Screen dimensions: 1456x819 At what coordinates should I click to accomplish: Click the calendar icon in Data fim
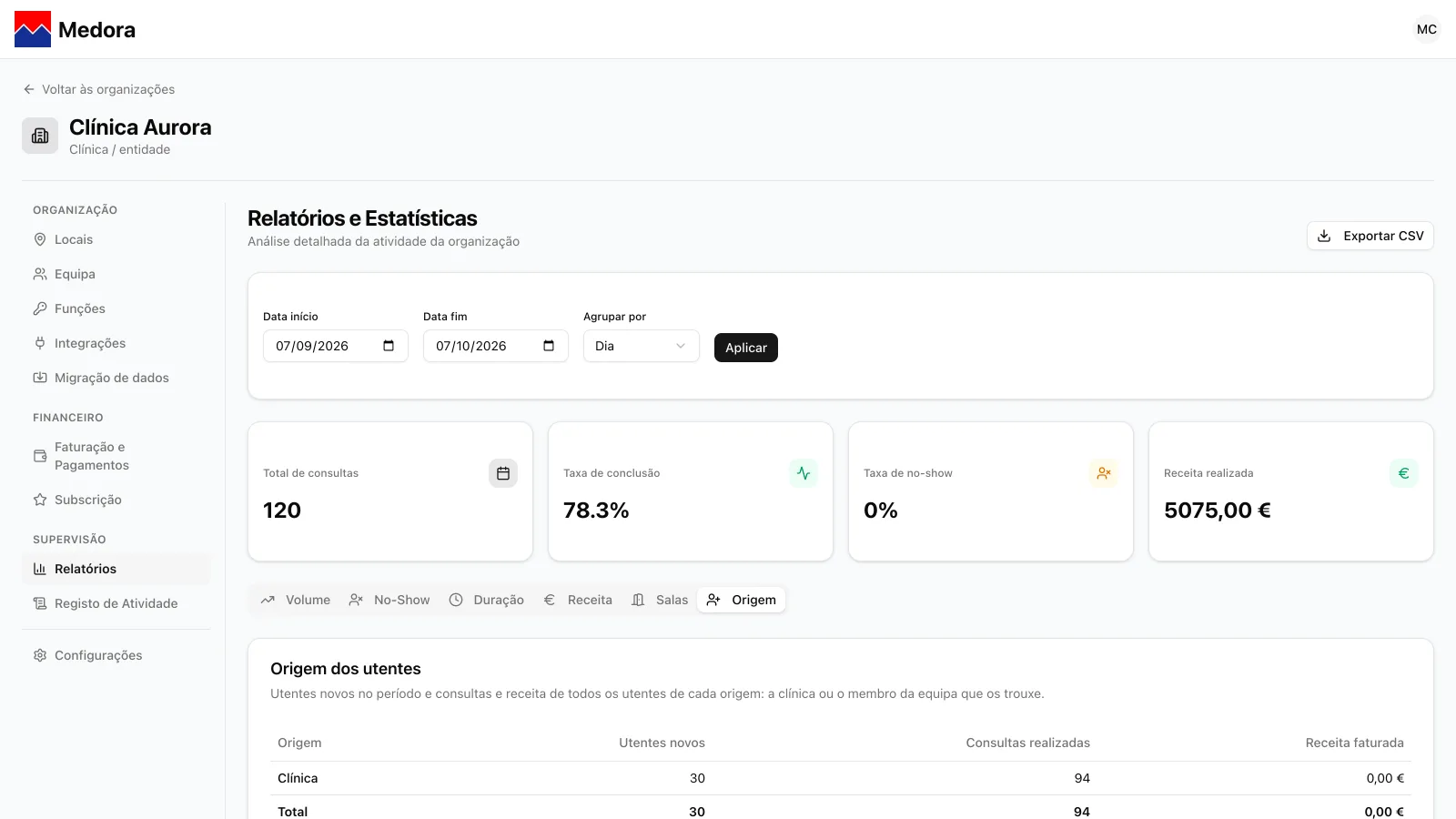549,346
